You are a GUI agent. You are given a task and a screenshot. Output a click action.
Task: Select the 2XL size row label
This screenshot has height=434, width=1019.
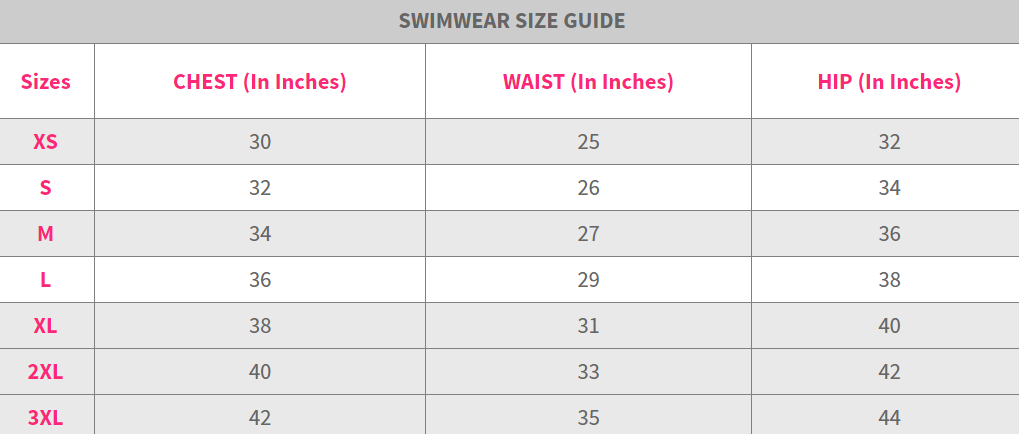45,372
